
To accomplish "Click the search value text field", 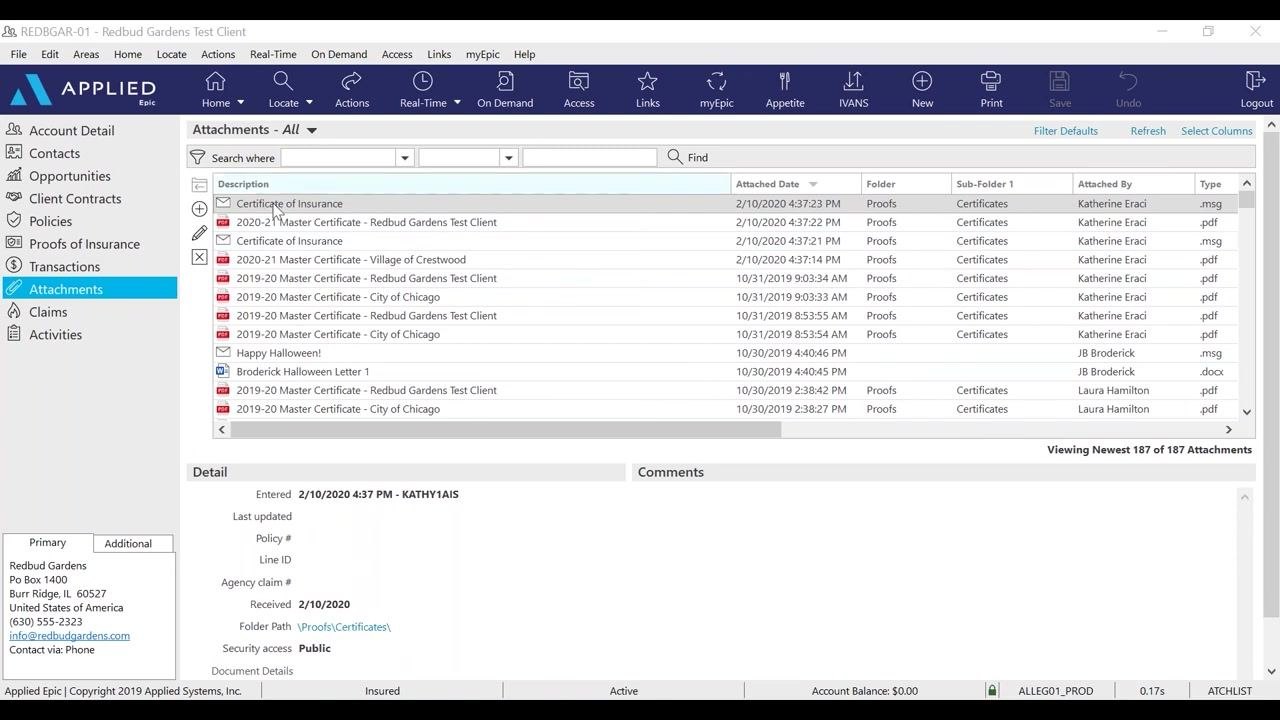I will pyautogui.click(x=589, y=158).
